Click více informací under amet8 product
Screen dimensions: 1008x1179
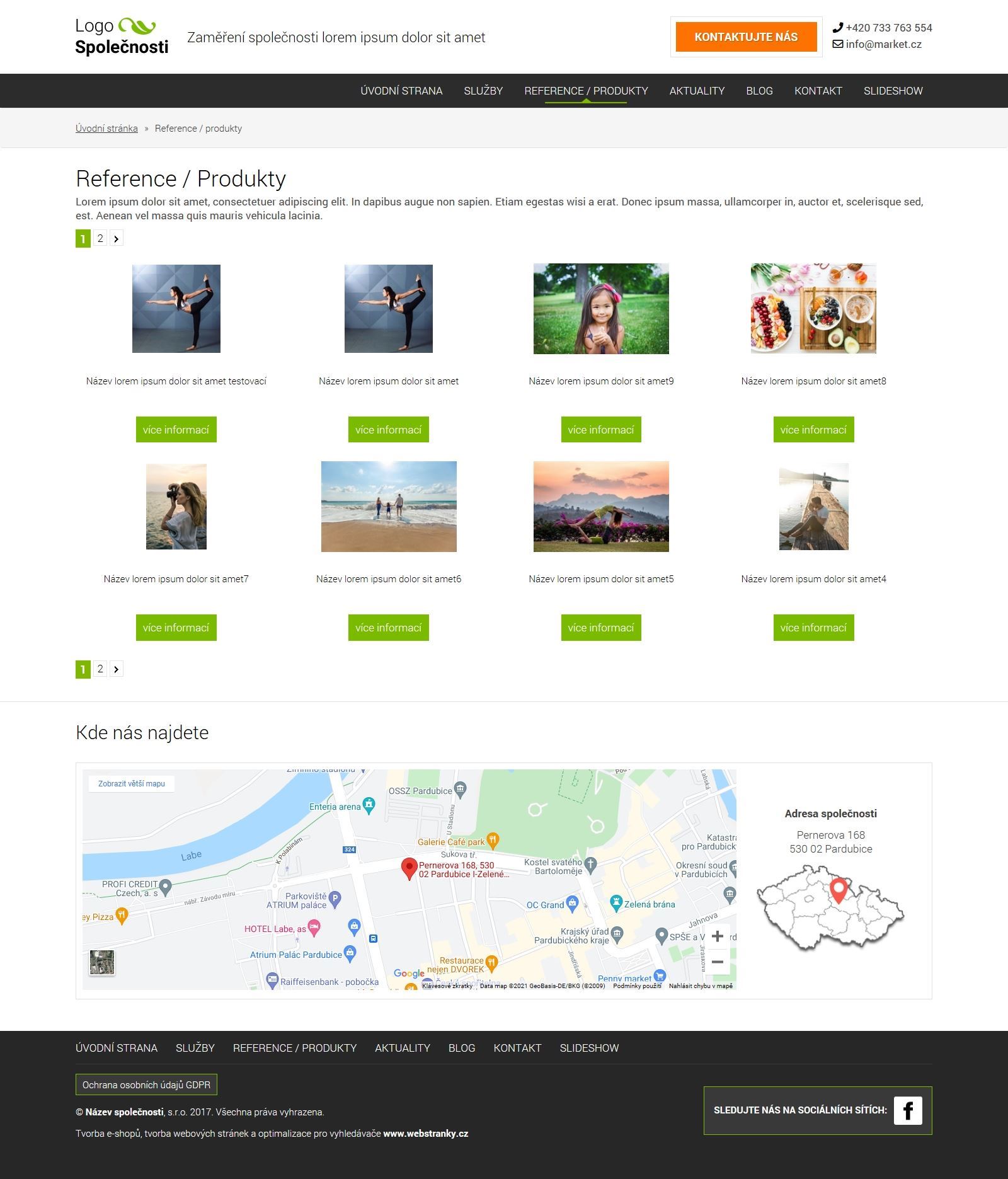813,429
